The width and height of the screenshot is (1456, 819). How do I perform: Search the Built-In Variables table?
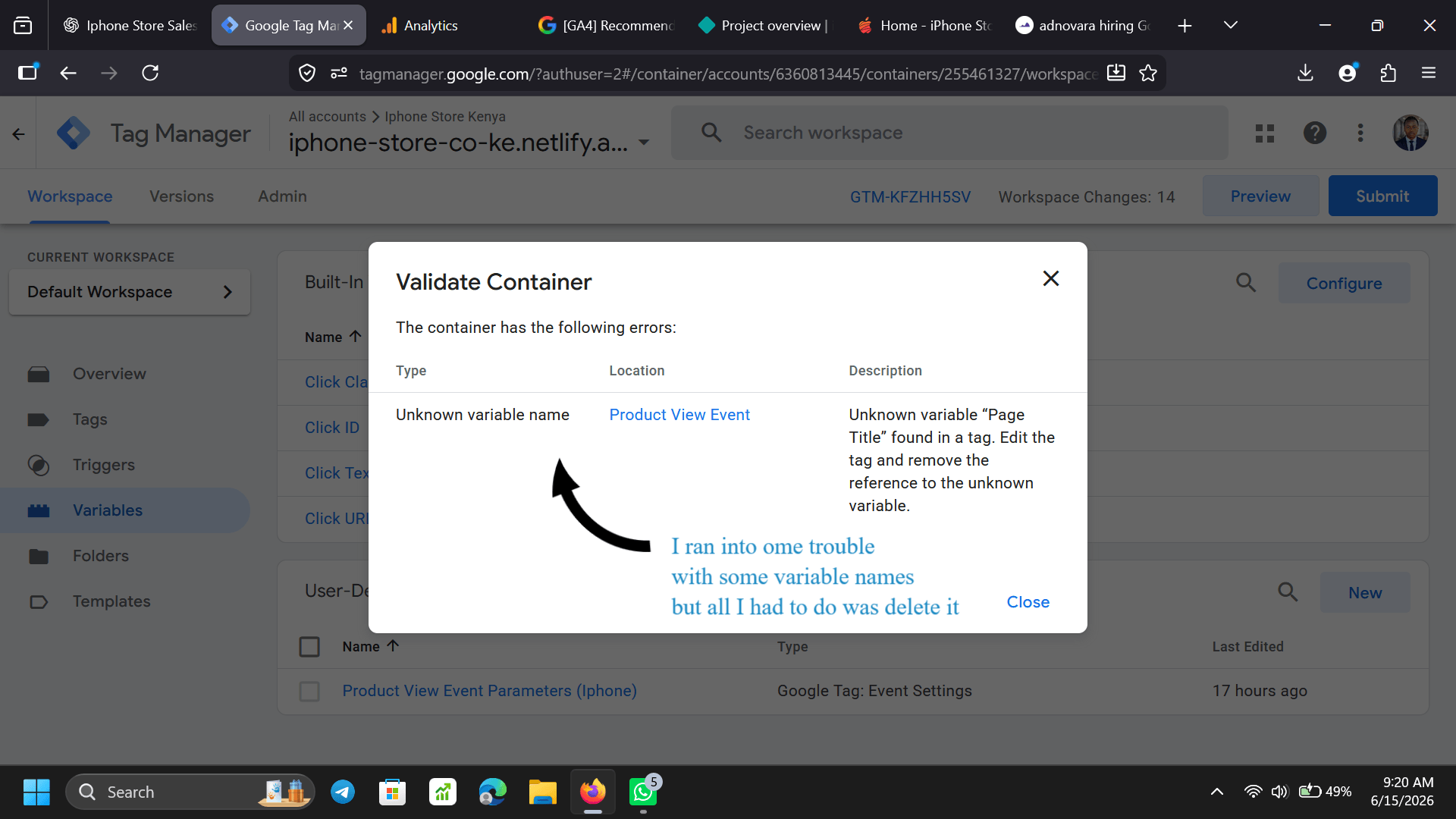1246,284
